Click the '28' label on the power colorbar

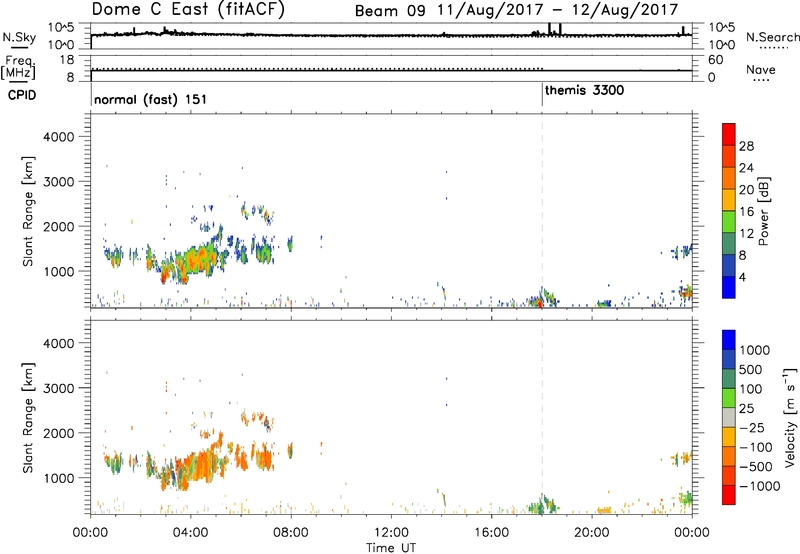(x=746, y=146)
